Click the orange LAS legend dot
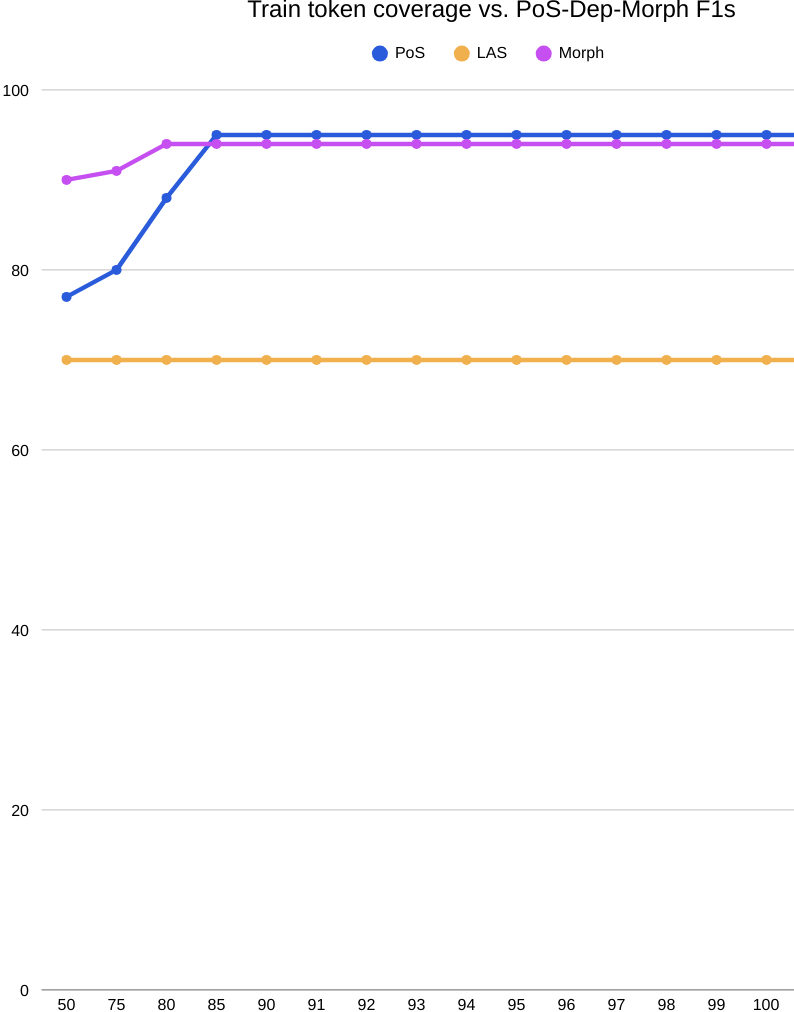Viewport: 794px width, 1012px height. (461, 54)
